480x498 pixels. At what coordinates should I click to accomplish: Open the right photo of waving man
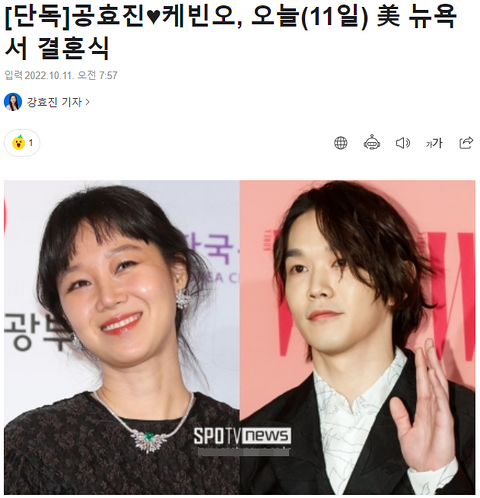(357, 337)
